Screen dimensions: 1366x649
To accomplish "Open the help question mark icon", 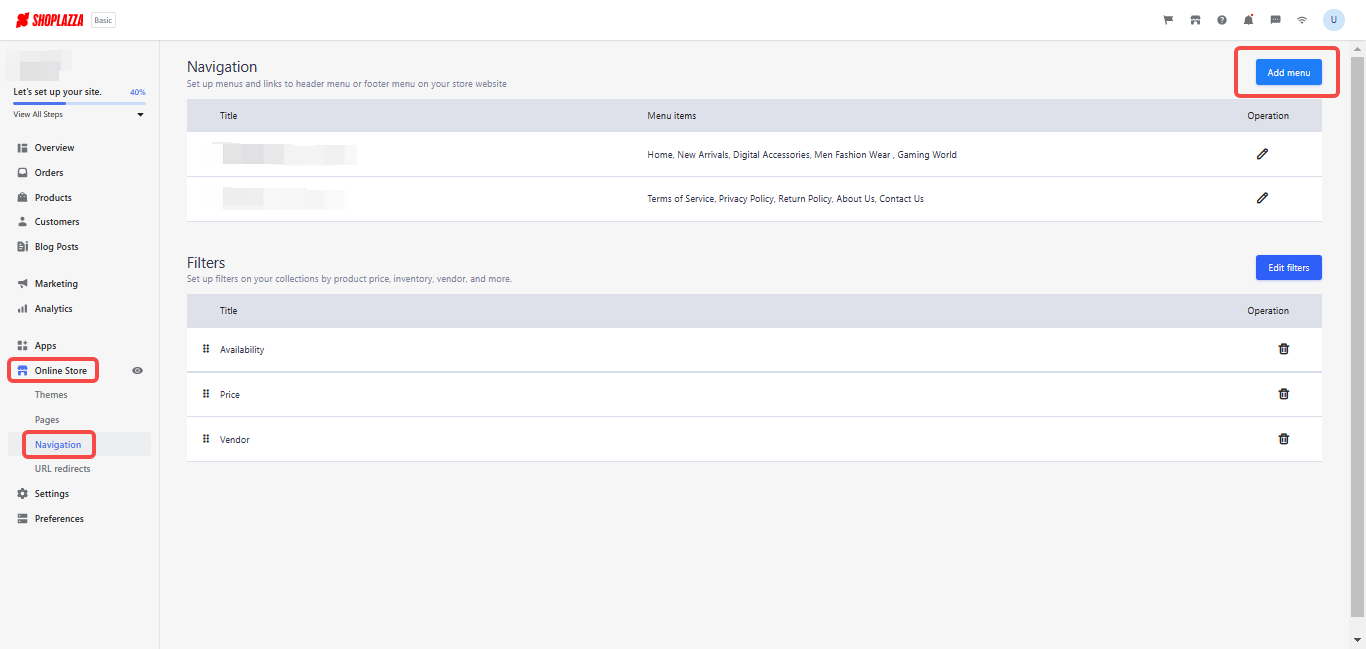I will [x=1222, y=20].
